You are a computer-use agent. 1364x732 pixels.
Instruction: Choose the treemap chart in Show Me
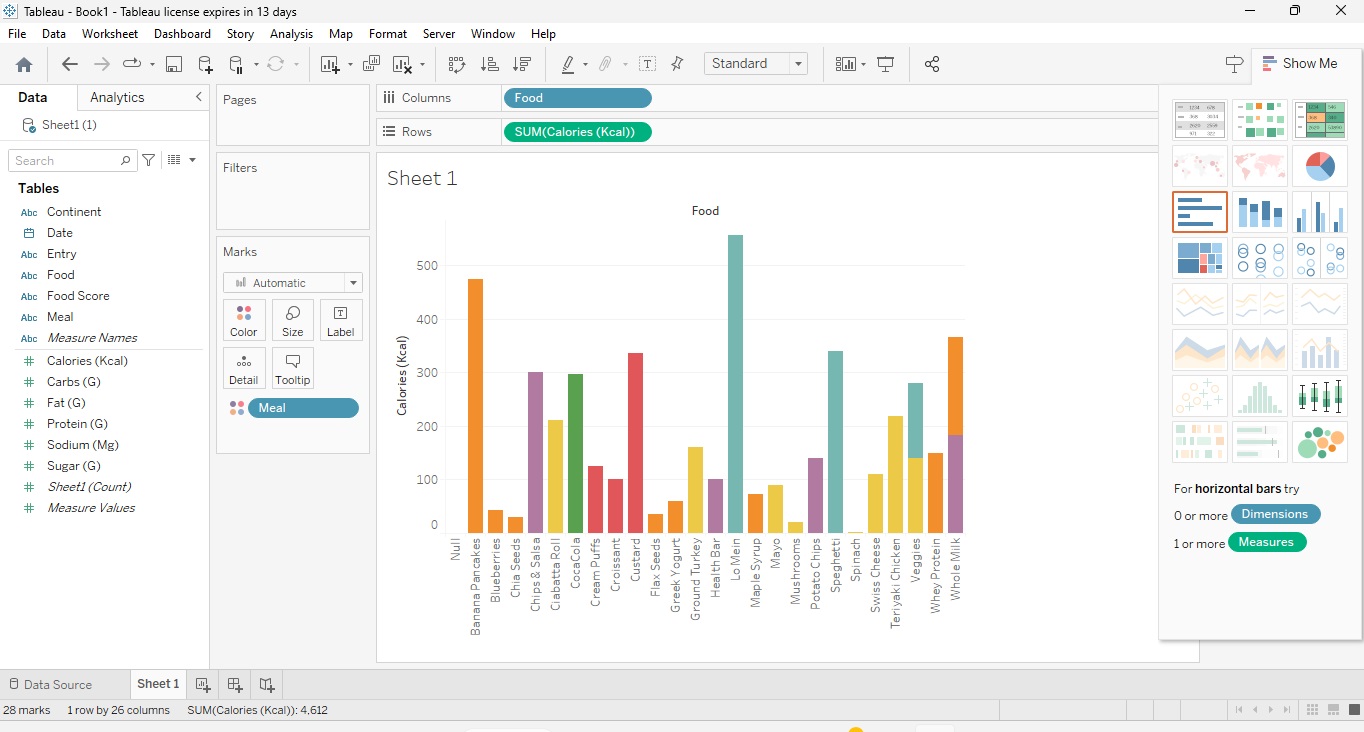pos(1200,258)
